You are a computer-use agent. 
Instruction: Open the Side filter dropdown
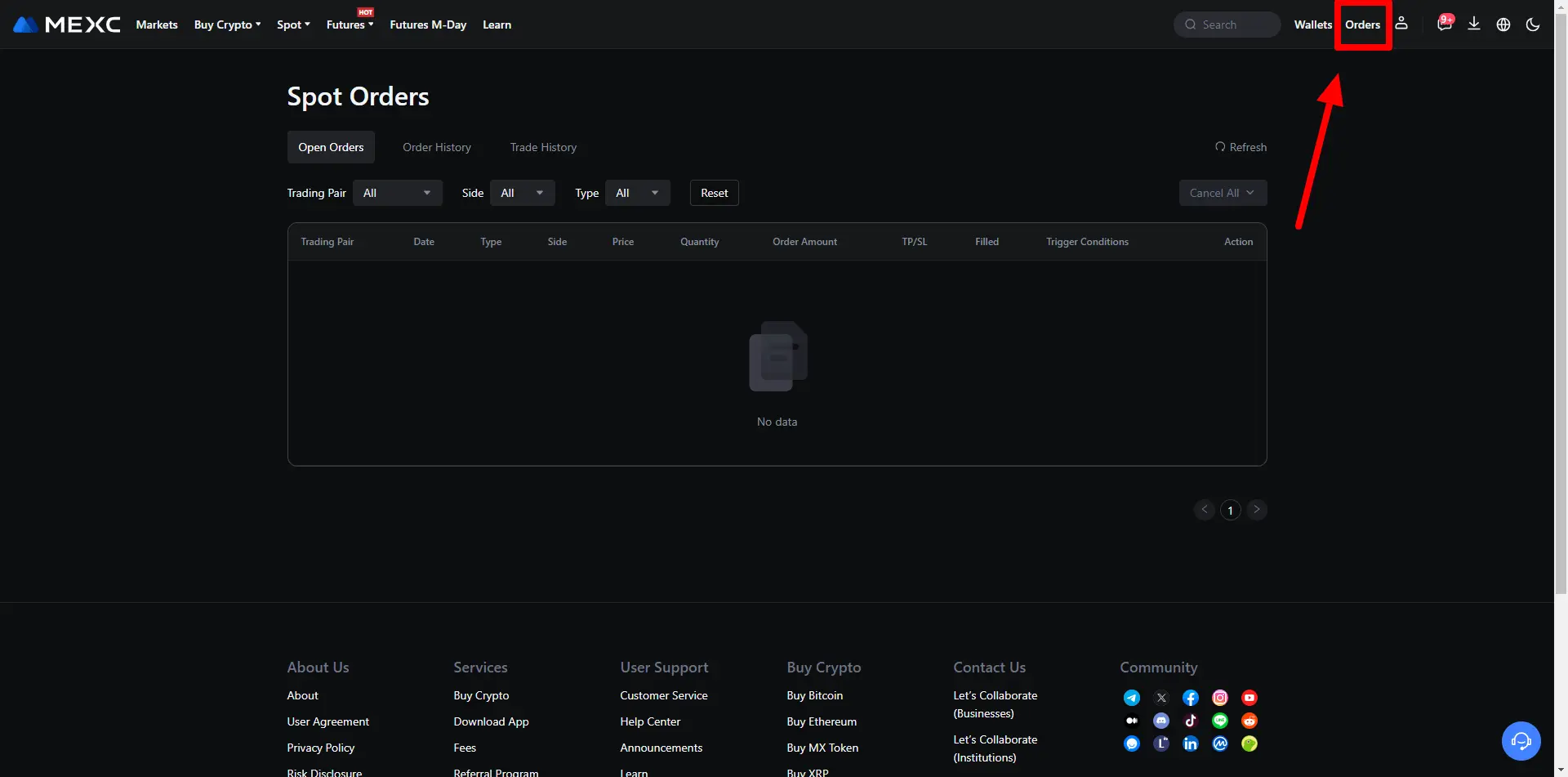523,193
